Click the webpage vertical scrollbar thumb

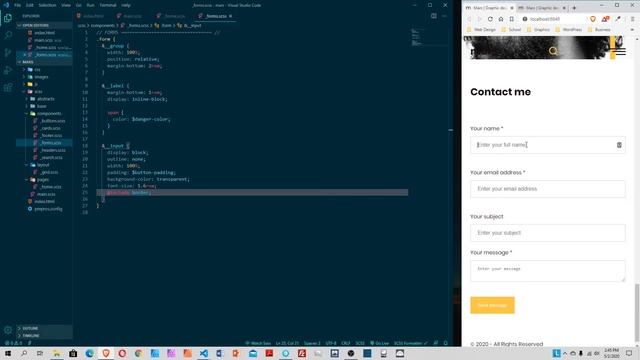[x=637, y=312]
